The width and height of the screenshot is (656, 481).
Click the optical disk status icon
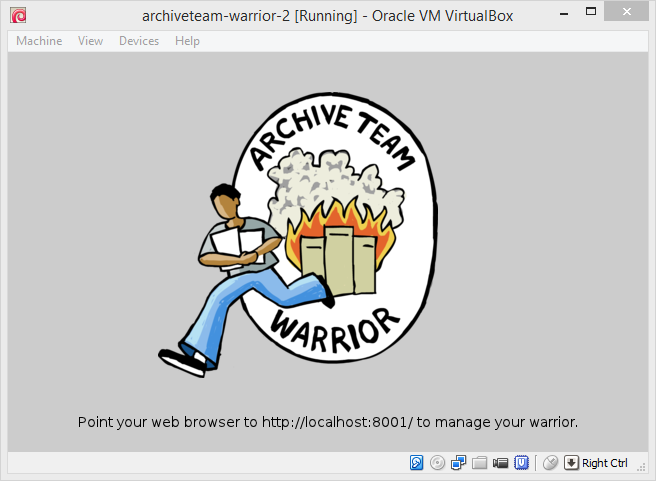pos(437,463)
